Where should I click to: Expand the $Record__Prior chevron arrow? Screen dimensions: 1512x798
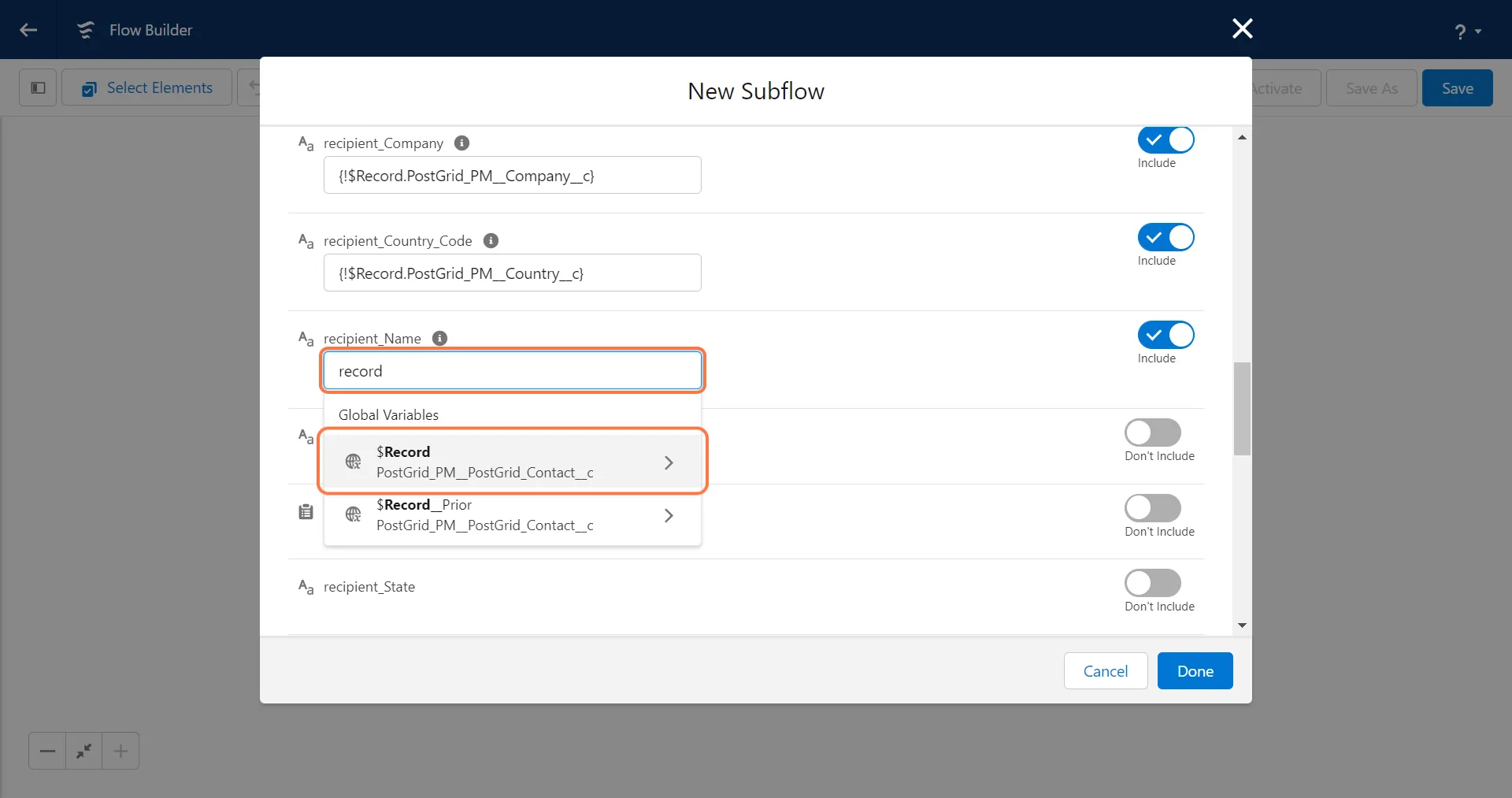(x=669, y=516)
